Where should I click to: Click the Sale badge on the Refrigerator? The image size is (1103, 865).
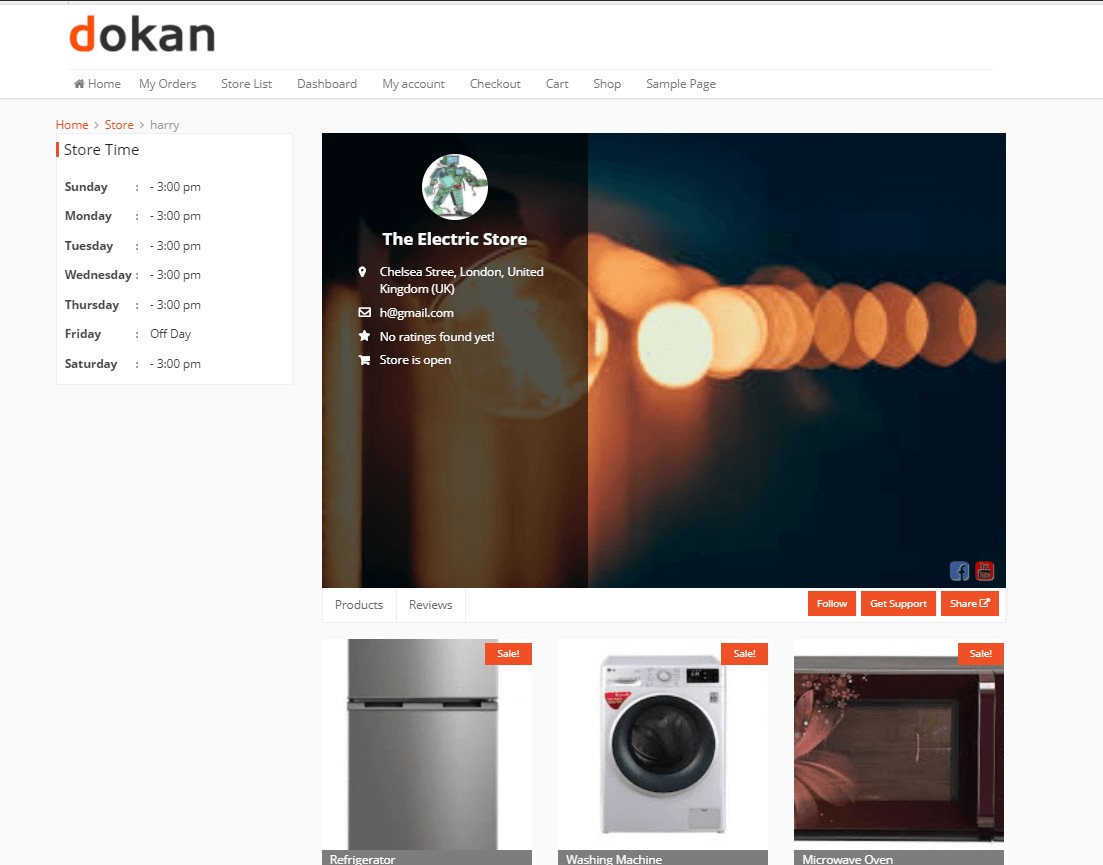(x=508, y=653)
